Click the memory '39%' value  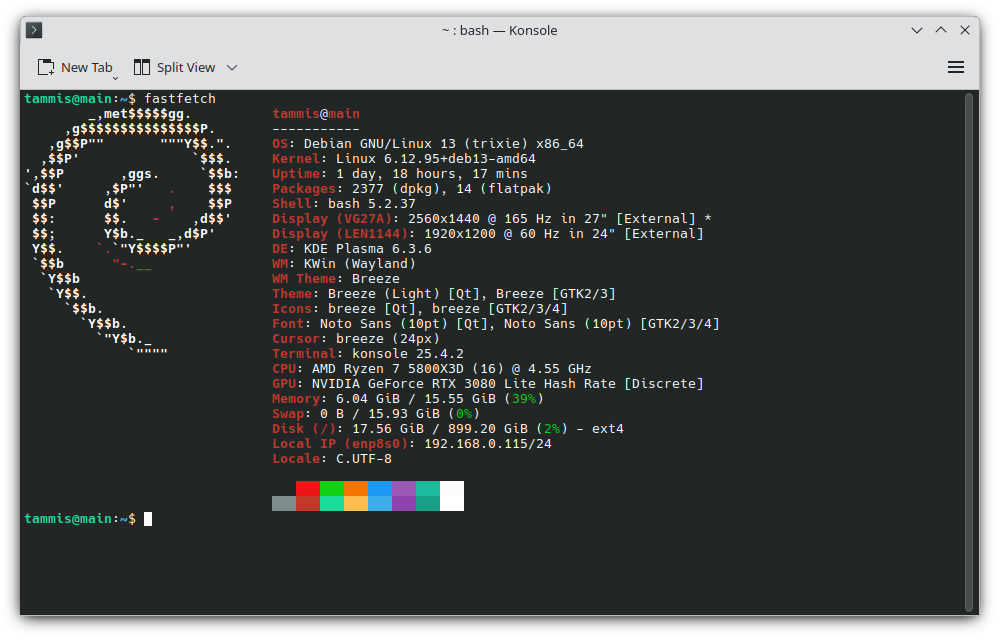524,399
